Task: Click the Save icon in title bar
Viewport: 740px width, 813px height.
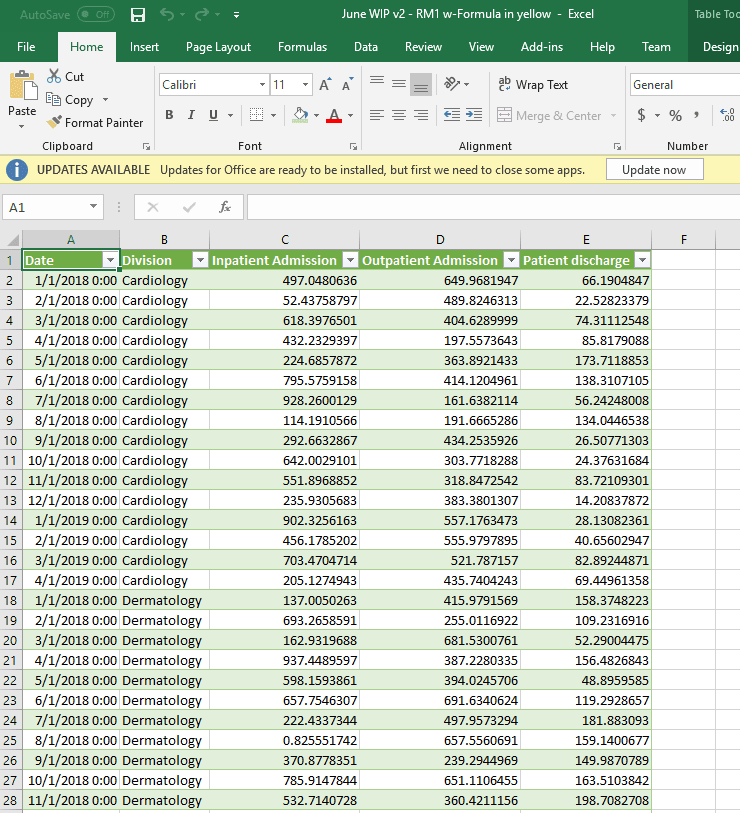Action: coord(137,15)
